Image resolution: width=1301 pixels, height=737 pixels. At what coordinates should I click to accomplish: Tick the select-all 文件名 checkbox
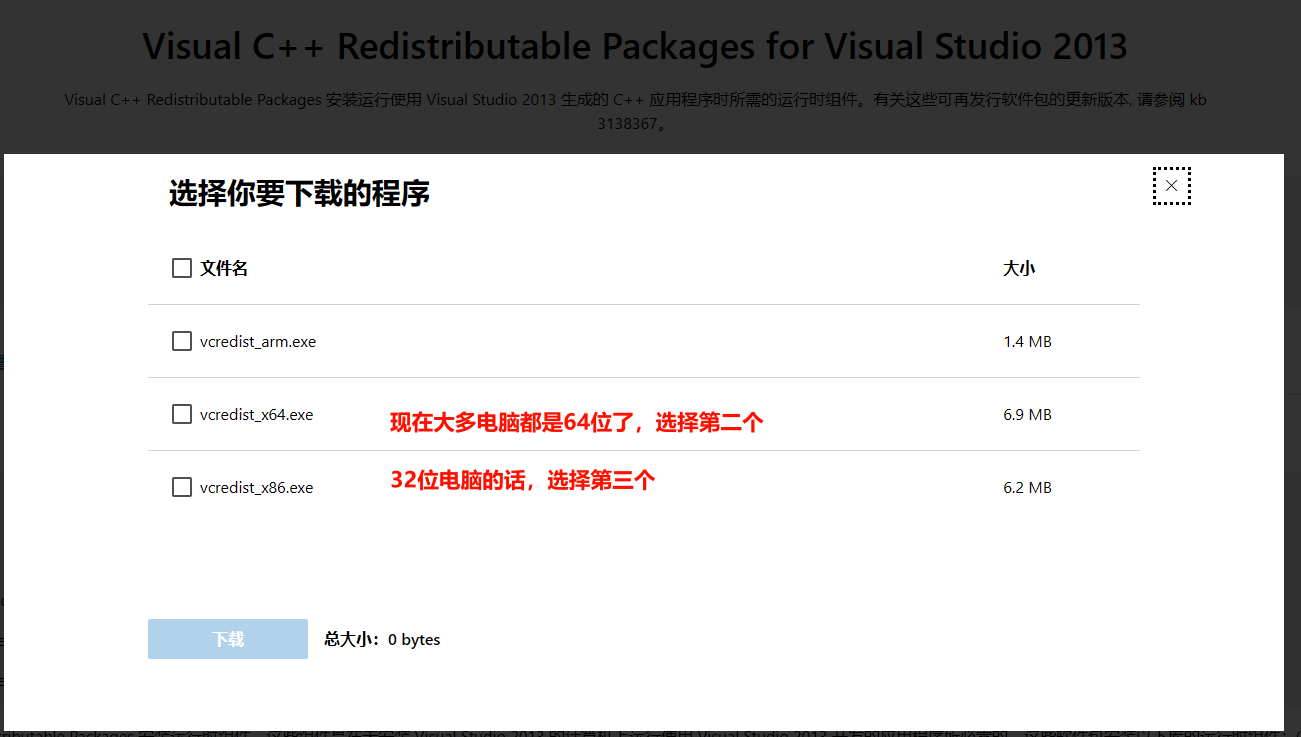[x=182, y=268]
